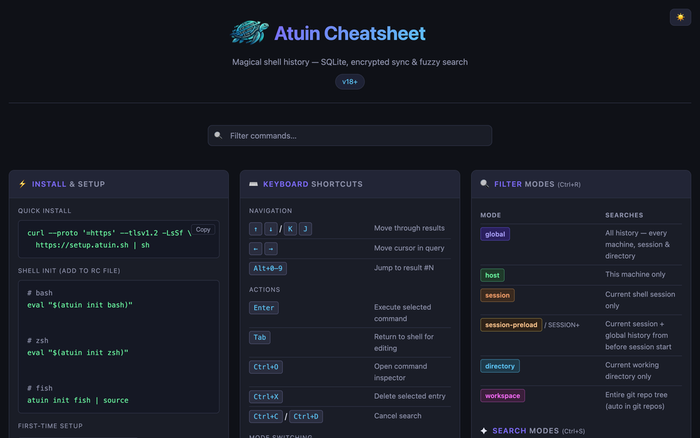Select the global filter mode tag
Viewport: 700px width, 438px height.
pos(495,234)
